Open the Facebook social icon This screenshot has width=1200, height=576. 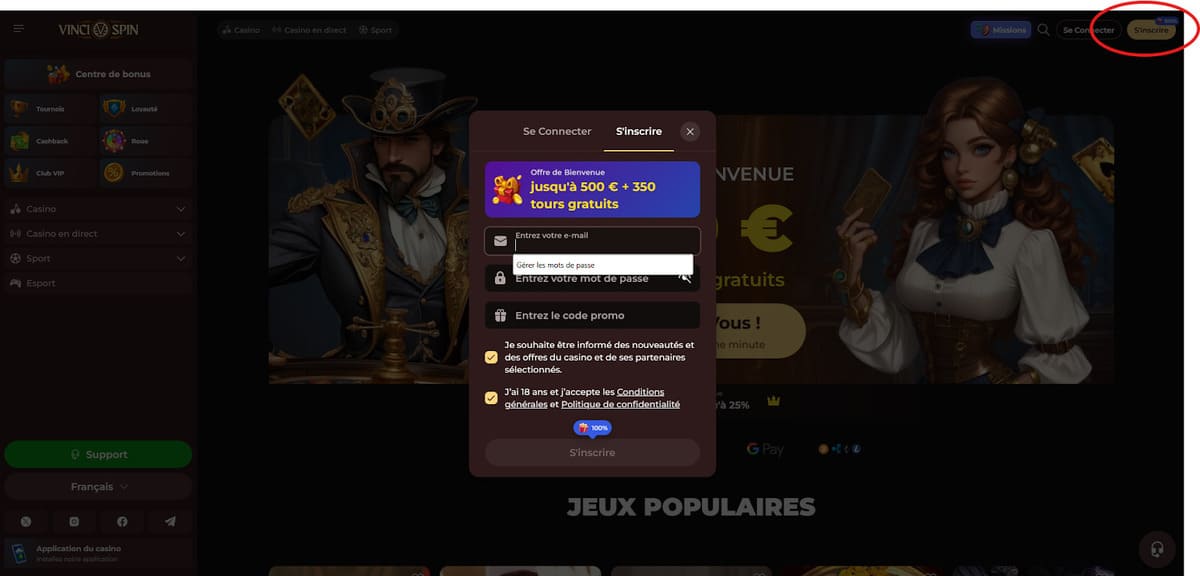coord(122,522)
